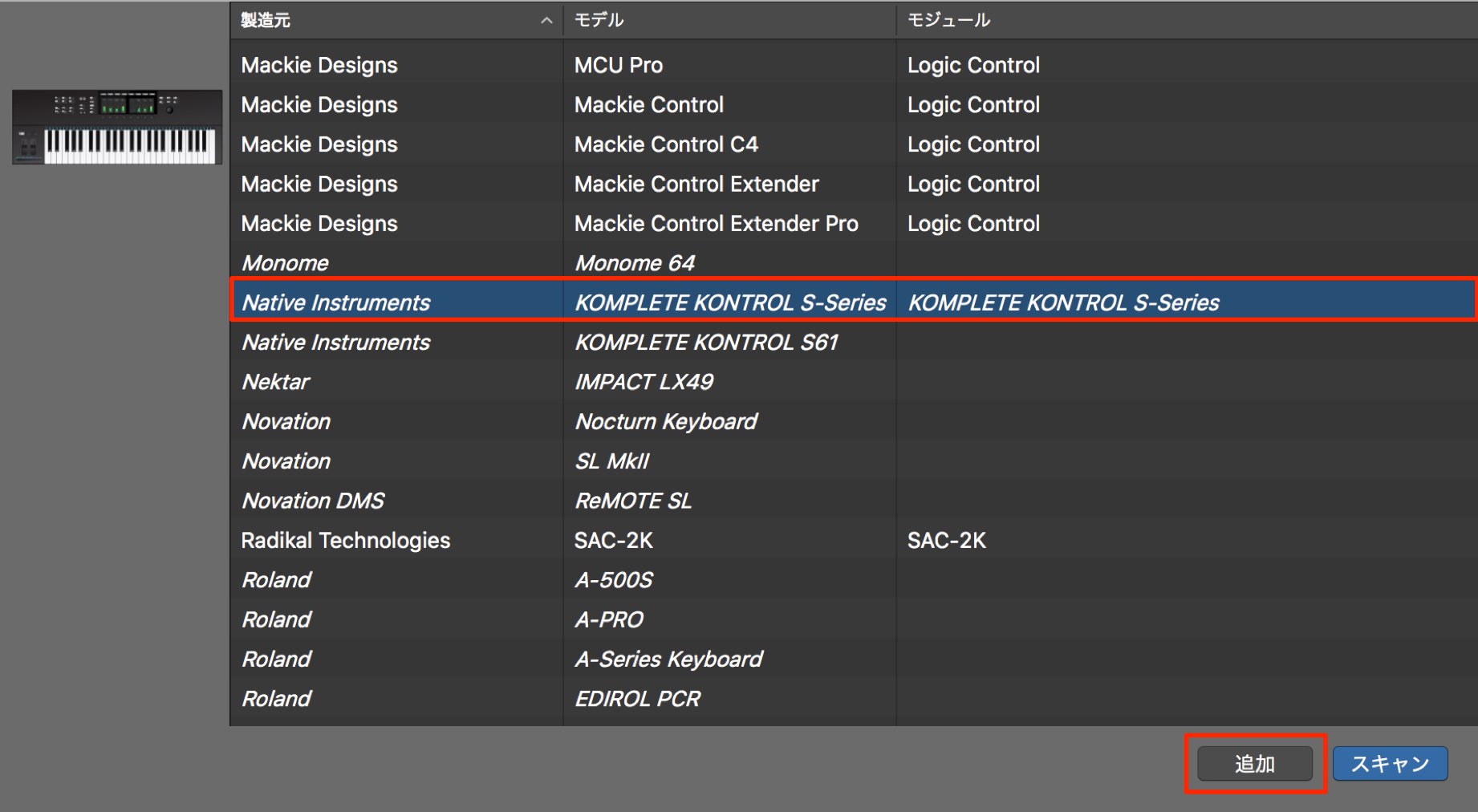Select the MCU Pro row
This screenshot has width=1478, height=812.
(854, 65)
